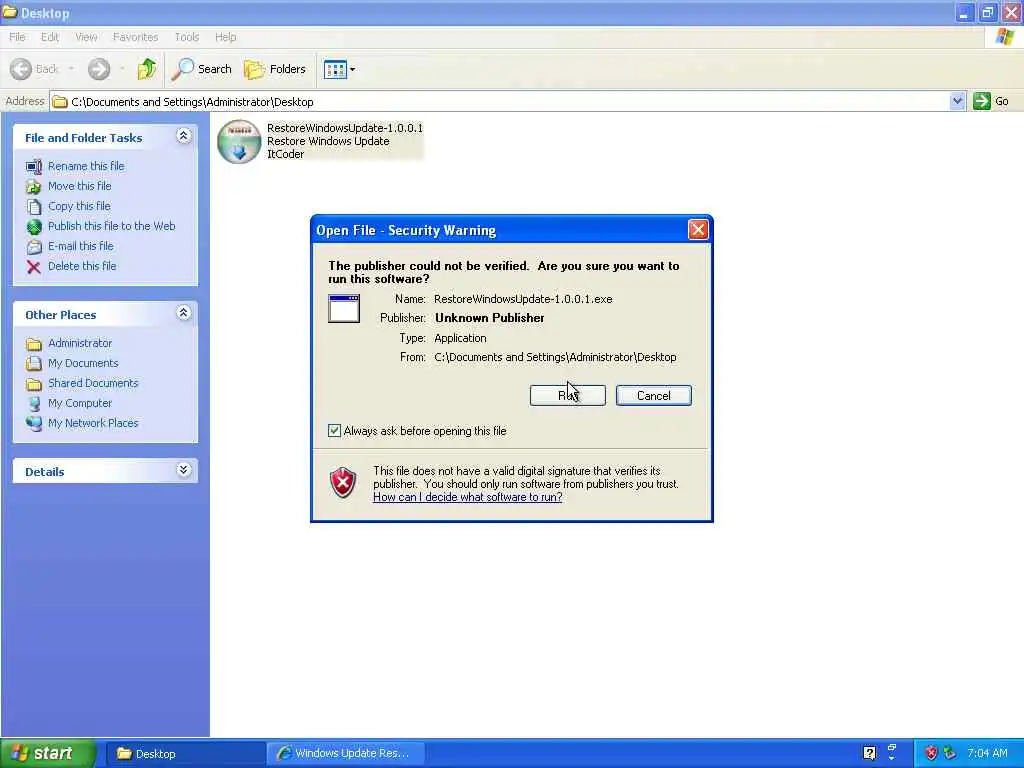Viewport: 1024px width, 768px height.
Task: Open the File menu
Action: pos(17,37)
